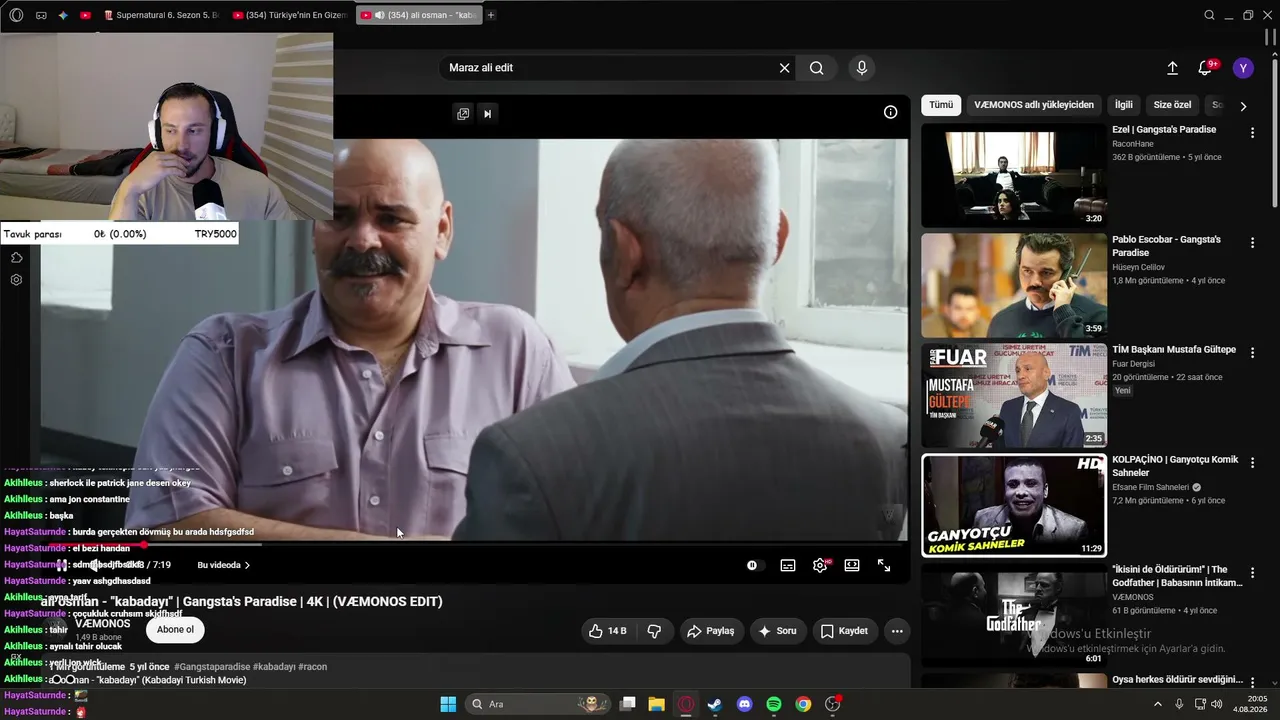Open the Opera sidebar extensions cube icon
The width and height of the screenshot is (1280, 720).
coord(16,257)
